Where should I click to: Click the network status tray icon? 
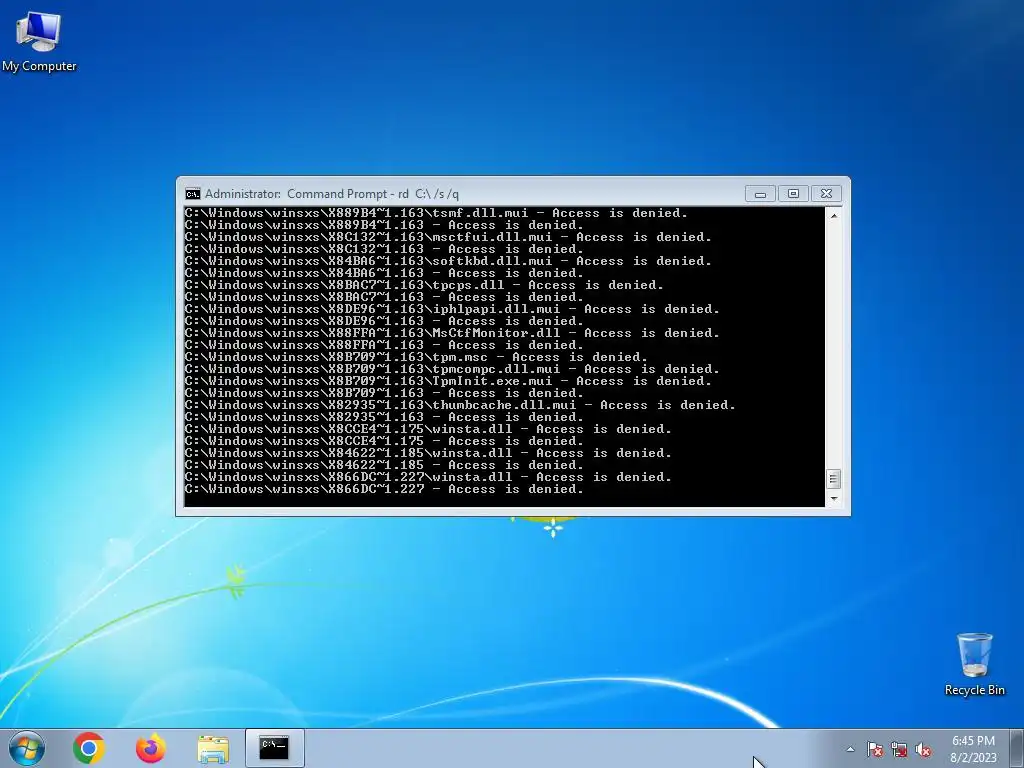[x=899, y=749]
